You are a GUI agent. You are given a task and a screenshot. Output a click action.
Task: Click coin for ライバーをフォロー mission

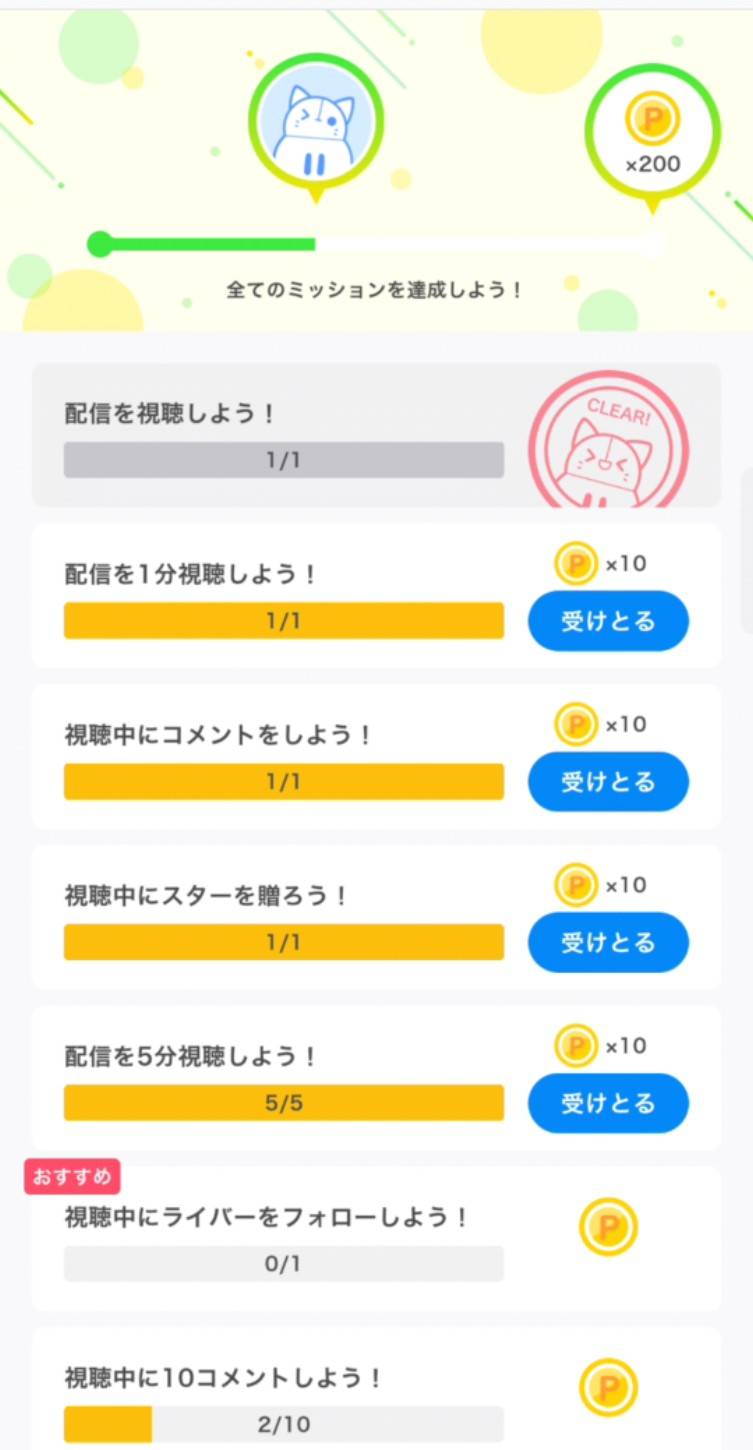[608, 1226]
